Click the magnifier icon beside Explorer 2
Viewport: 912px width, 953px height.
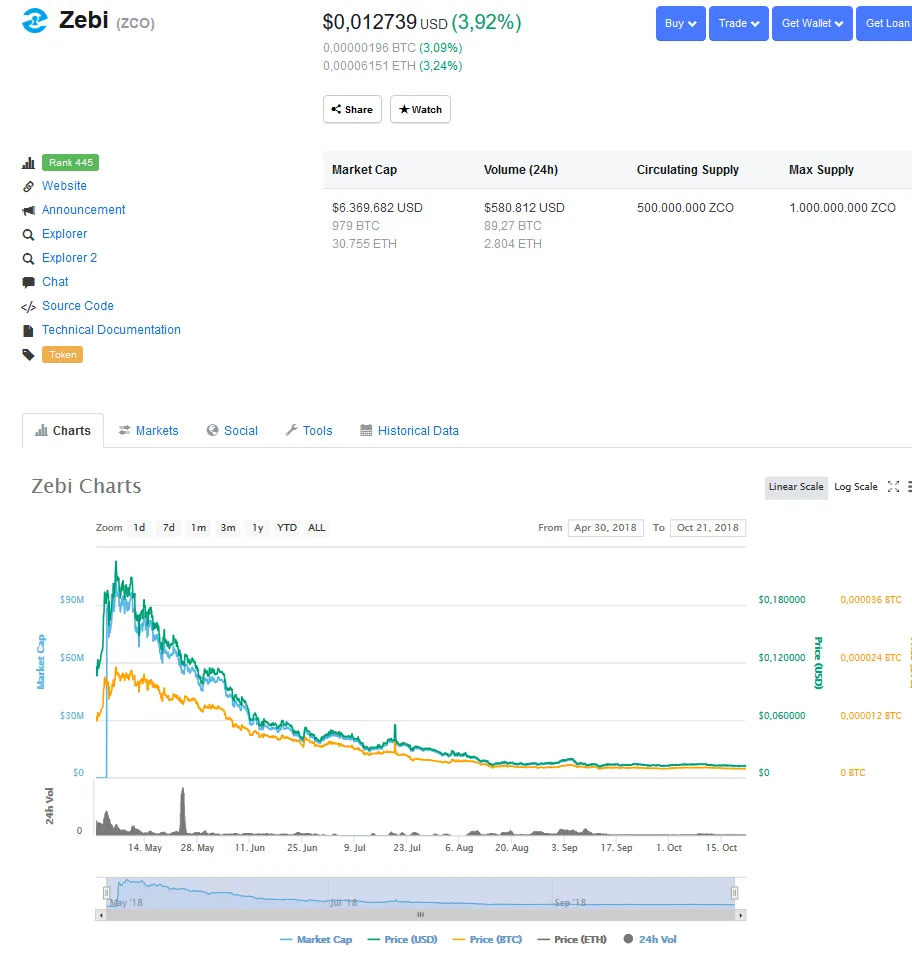click(28, 259)
